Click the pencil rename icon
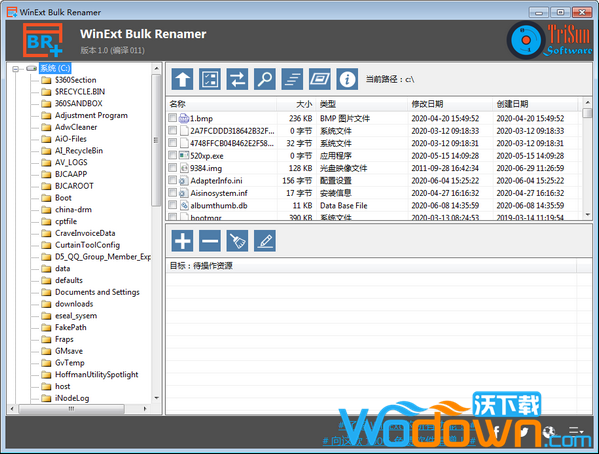 [265, 241]
